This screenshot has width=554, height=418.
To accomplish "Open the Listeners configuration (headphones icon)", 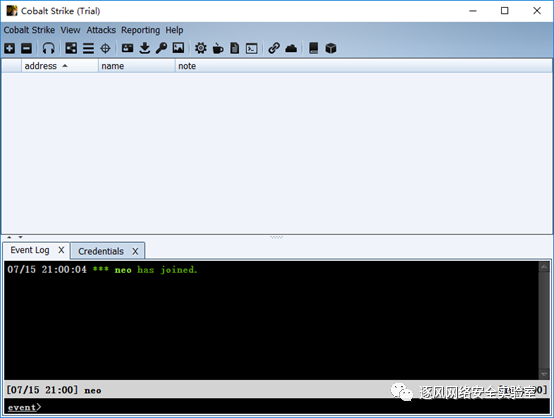I will [48, 48].
